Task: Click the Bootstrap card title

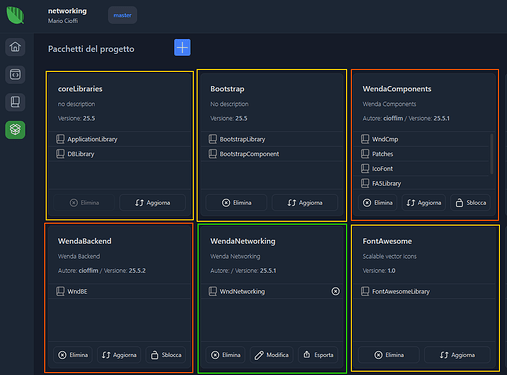Action: pyautogui.click(x=227, y=89)
